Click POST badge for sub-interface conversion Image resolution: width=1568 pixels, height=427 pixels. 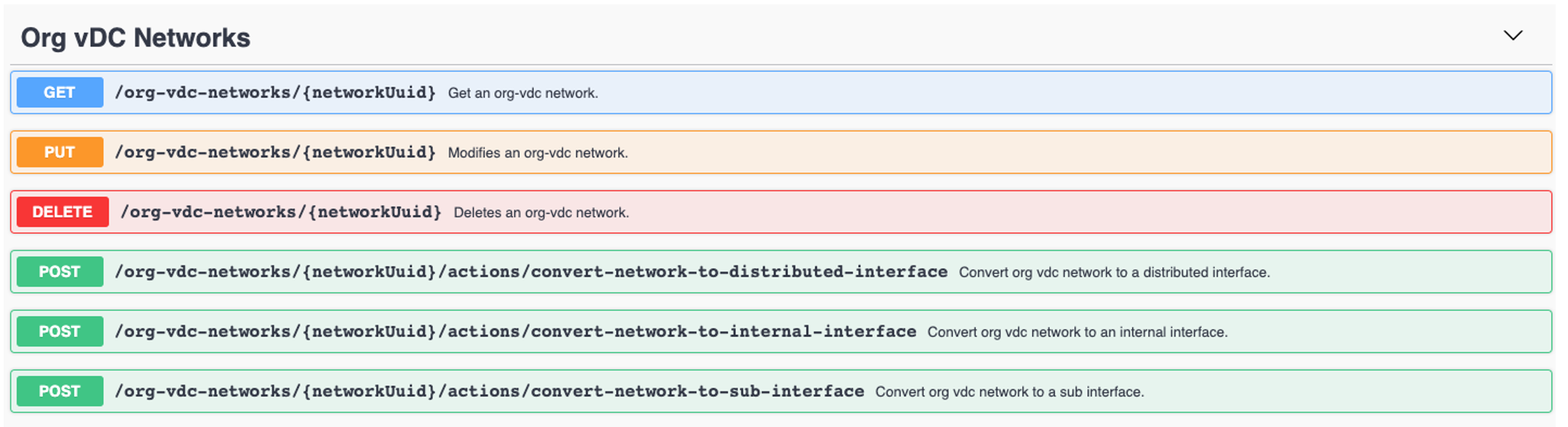[x=59, y=391]
